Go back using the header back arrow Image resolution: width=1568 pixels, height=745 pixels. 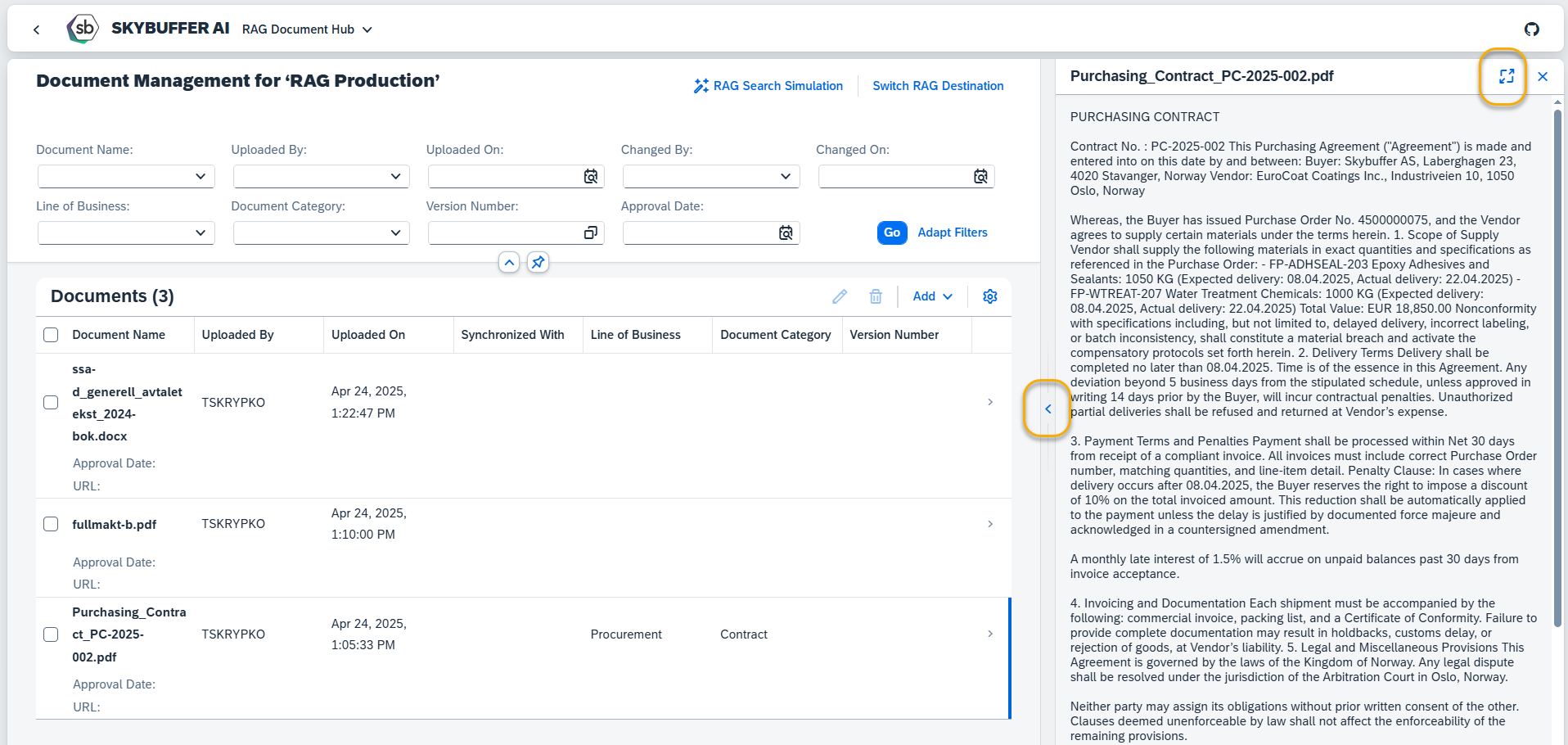(x=36, y=29)
